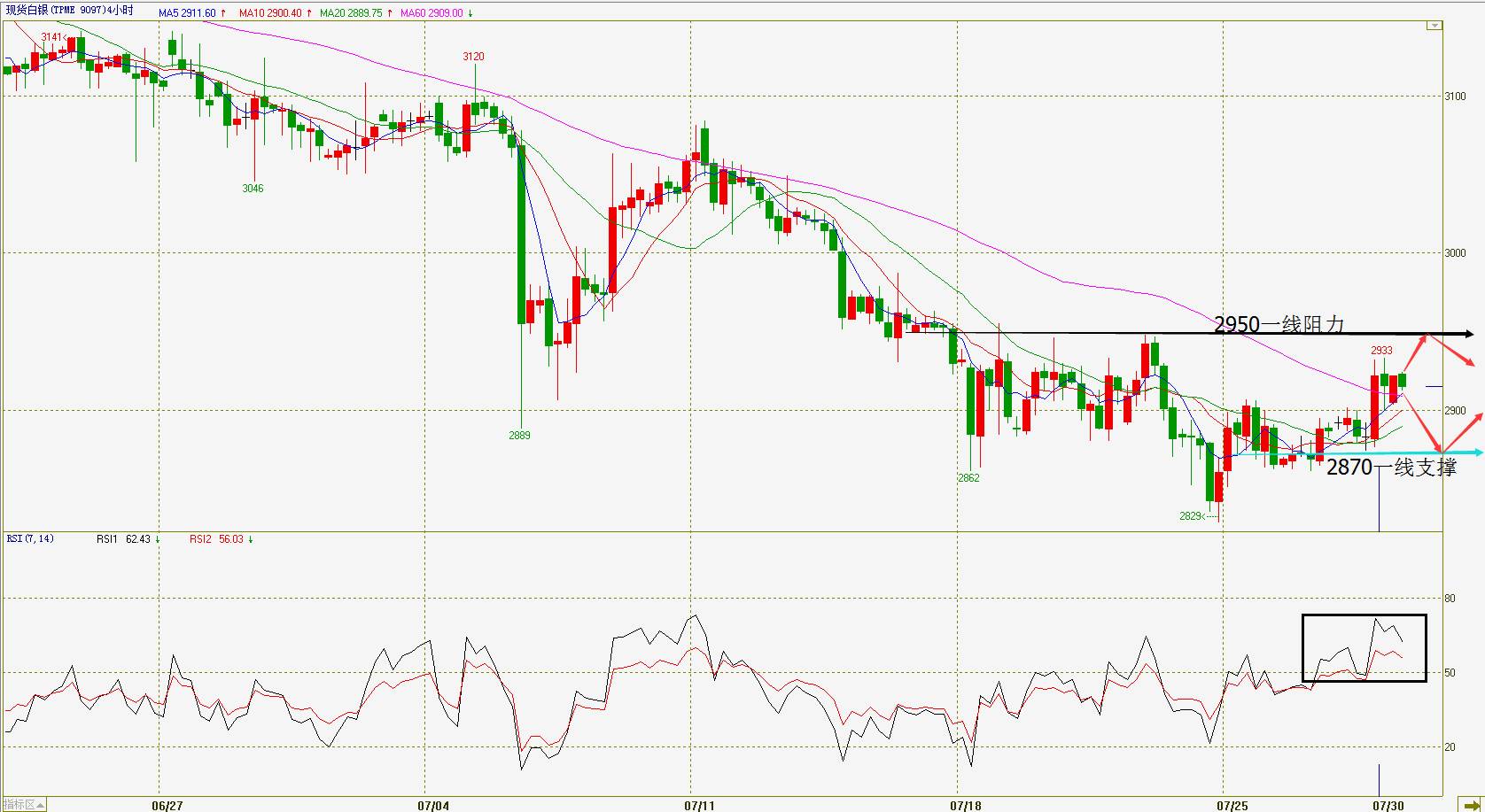This screenshot has height=812, width=1485.
Task: Click the 3100 price axis value
Action: [1455, 97]
